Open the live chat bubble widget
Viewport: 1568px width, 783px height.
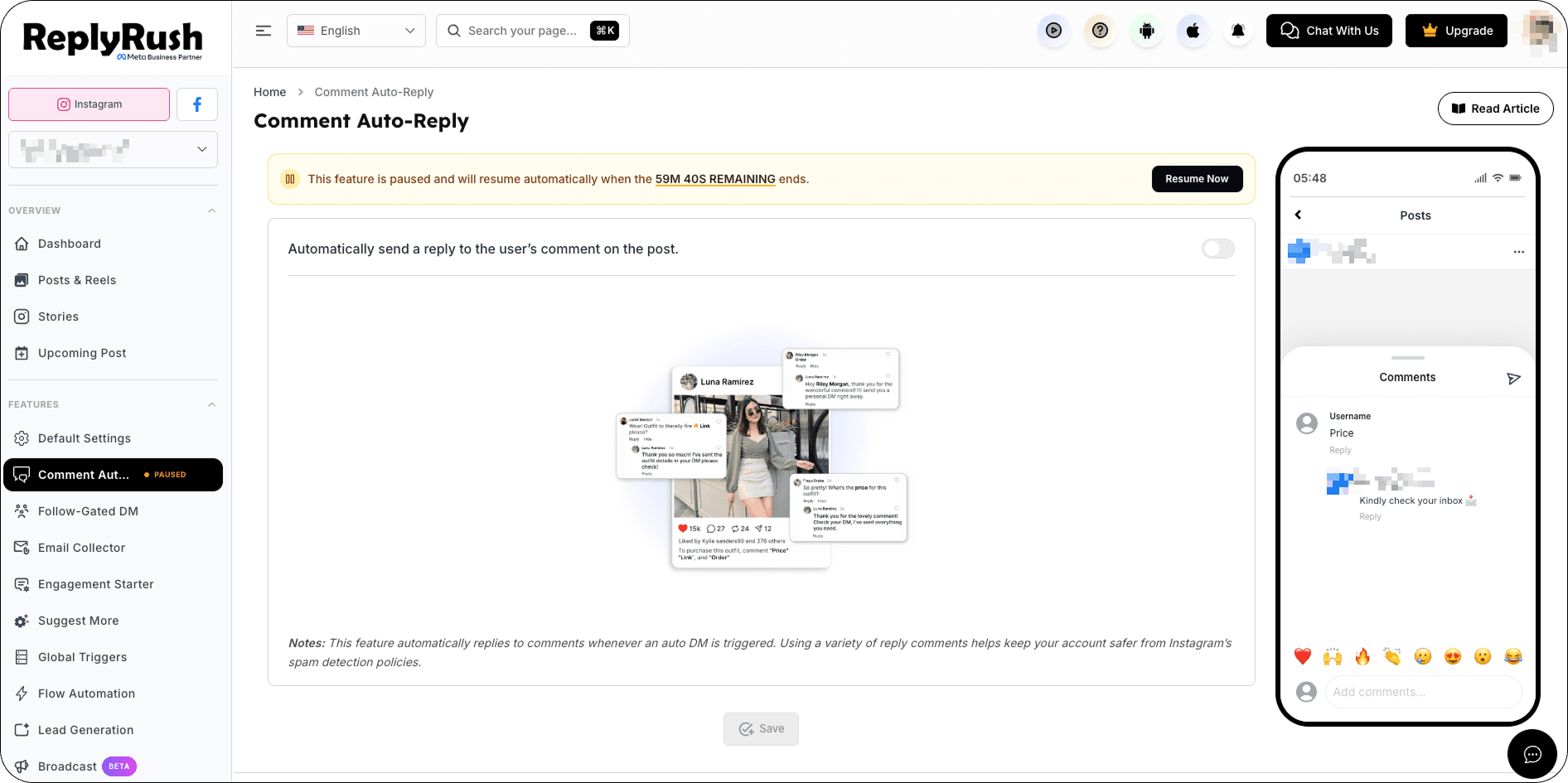(x=1532, y=754)
